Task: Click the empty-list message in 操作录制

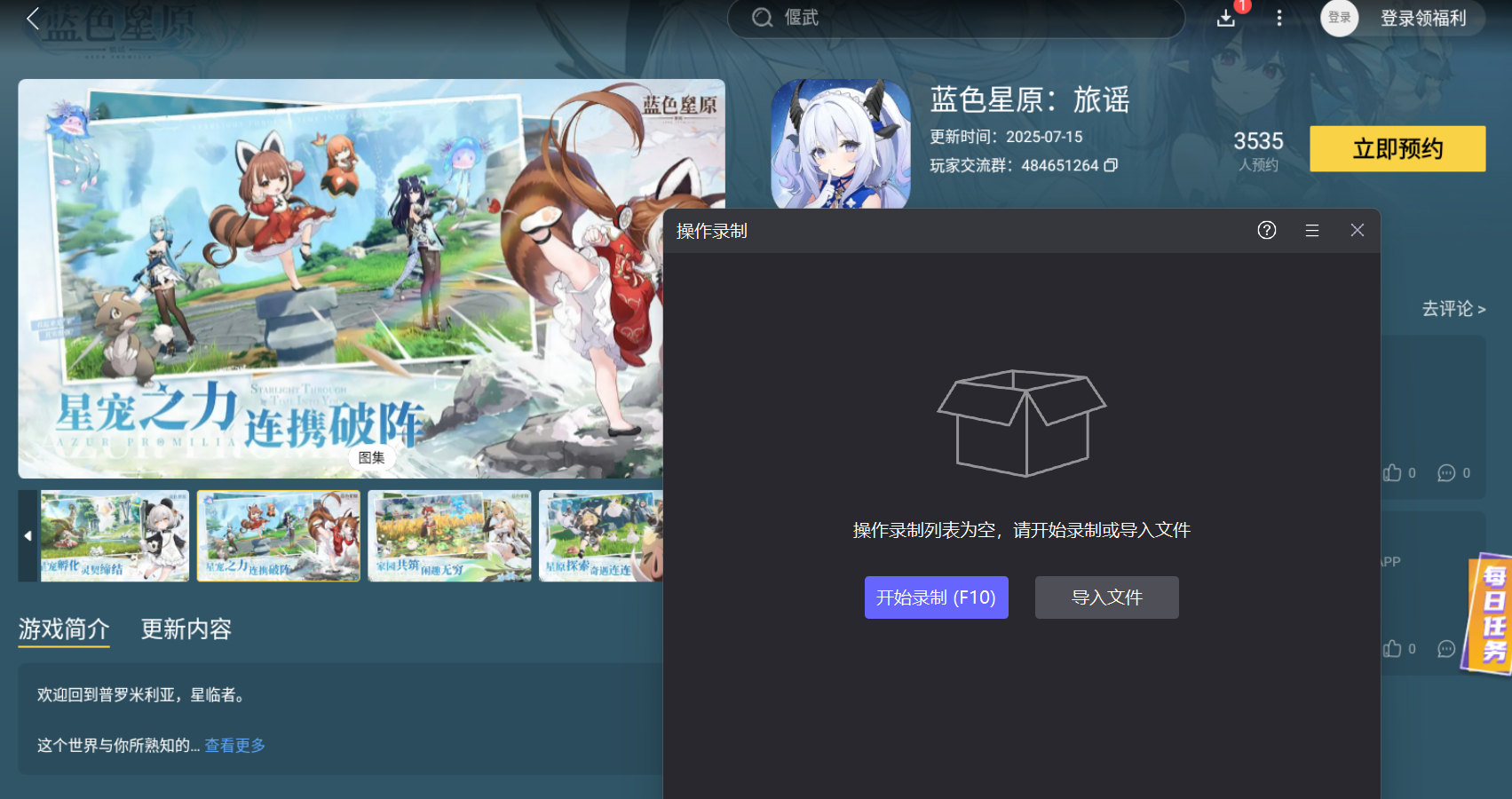Action: pos(1022,530)
